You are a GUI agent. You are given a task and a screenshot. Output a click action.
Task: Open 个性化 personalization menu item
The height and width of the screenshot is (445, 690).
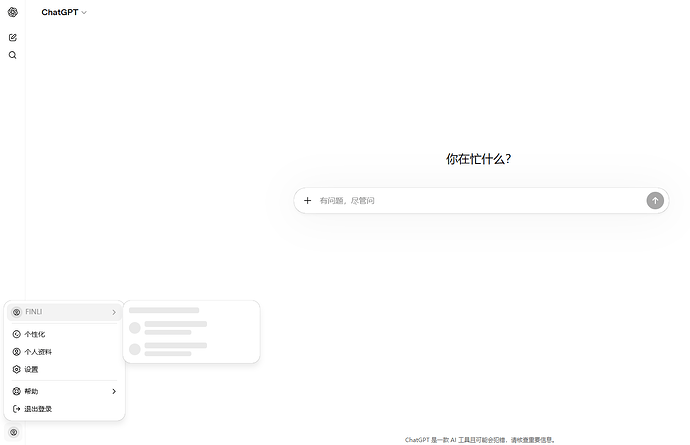tap(64, 335)
